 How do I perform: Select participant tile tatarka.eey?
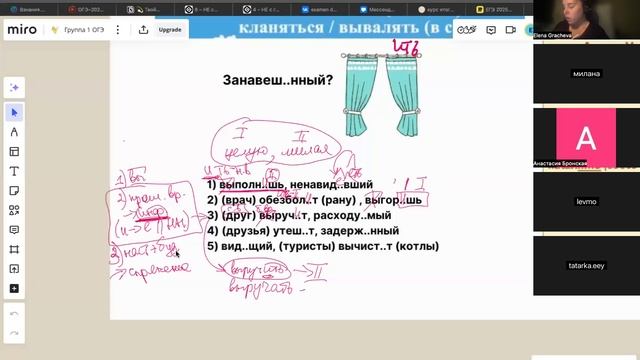point(586,266)
